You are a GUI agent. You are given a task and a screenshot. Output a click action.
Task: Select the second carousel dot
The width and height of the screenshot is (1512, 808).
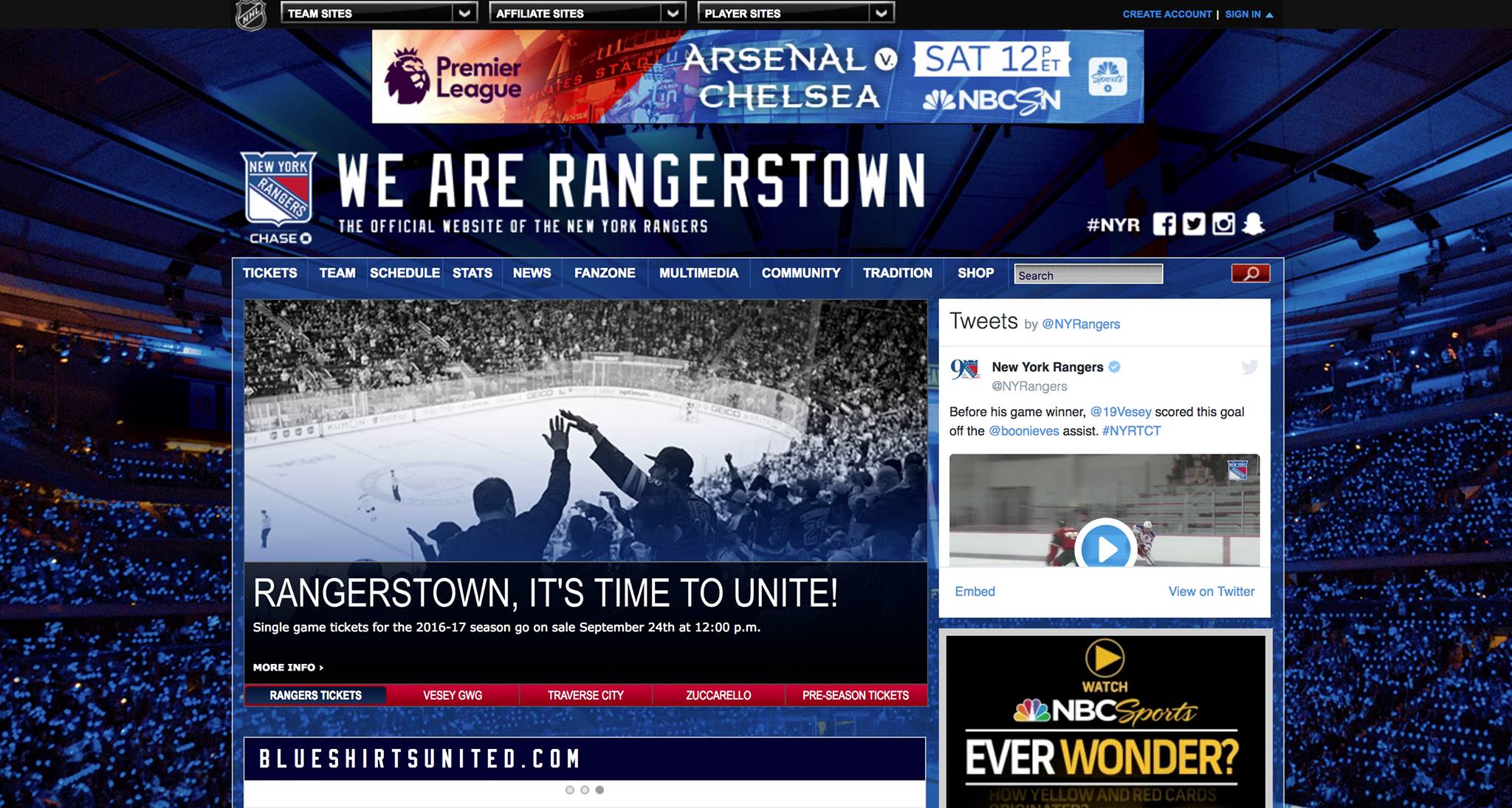(x=585, y=790)
